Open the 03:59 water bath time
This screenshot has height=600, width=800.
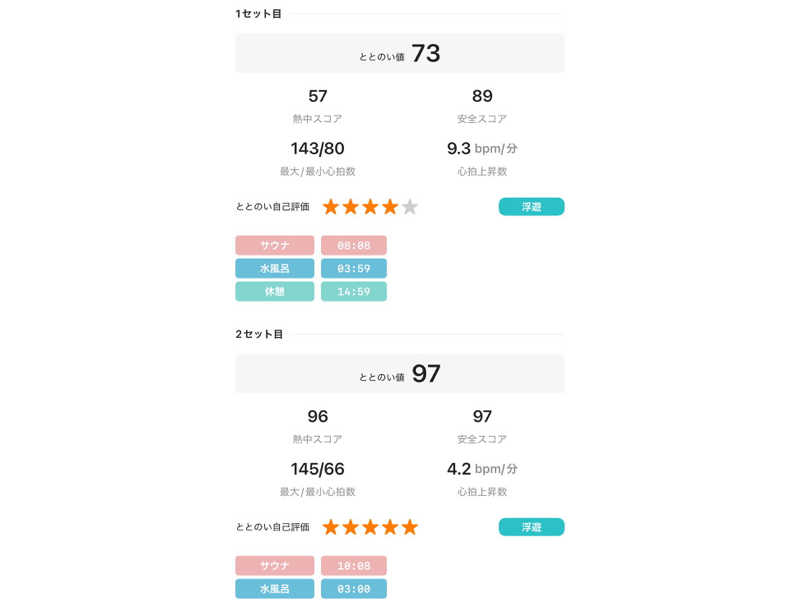[354, 268]
